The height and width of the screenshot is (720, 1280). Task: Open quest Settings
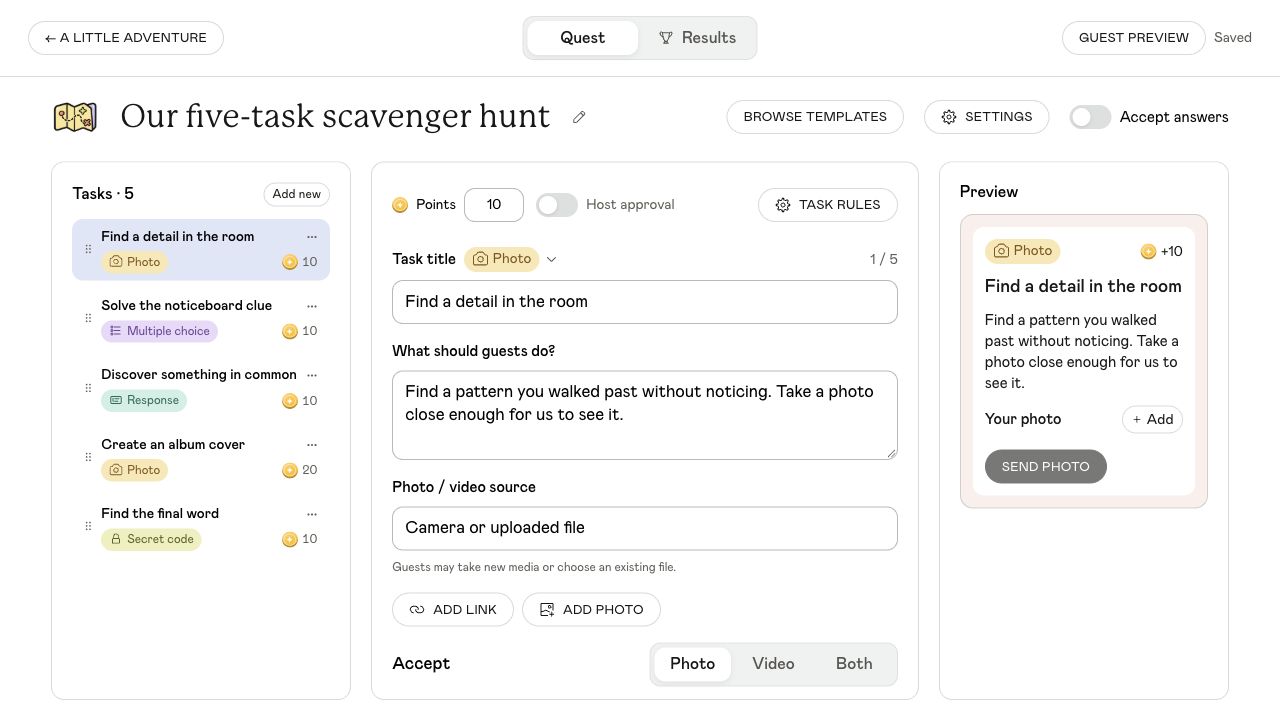click(x=986, y=117)
